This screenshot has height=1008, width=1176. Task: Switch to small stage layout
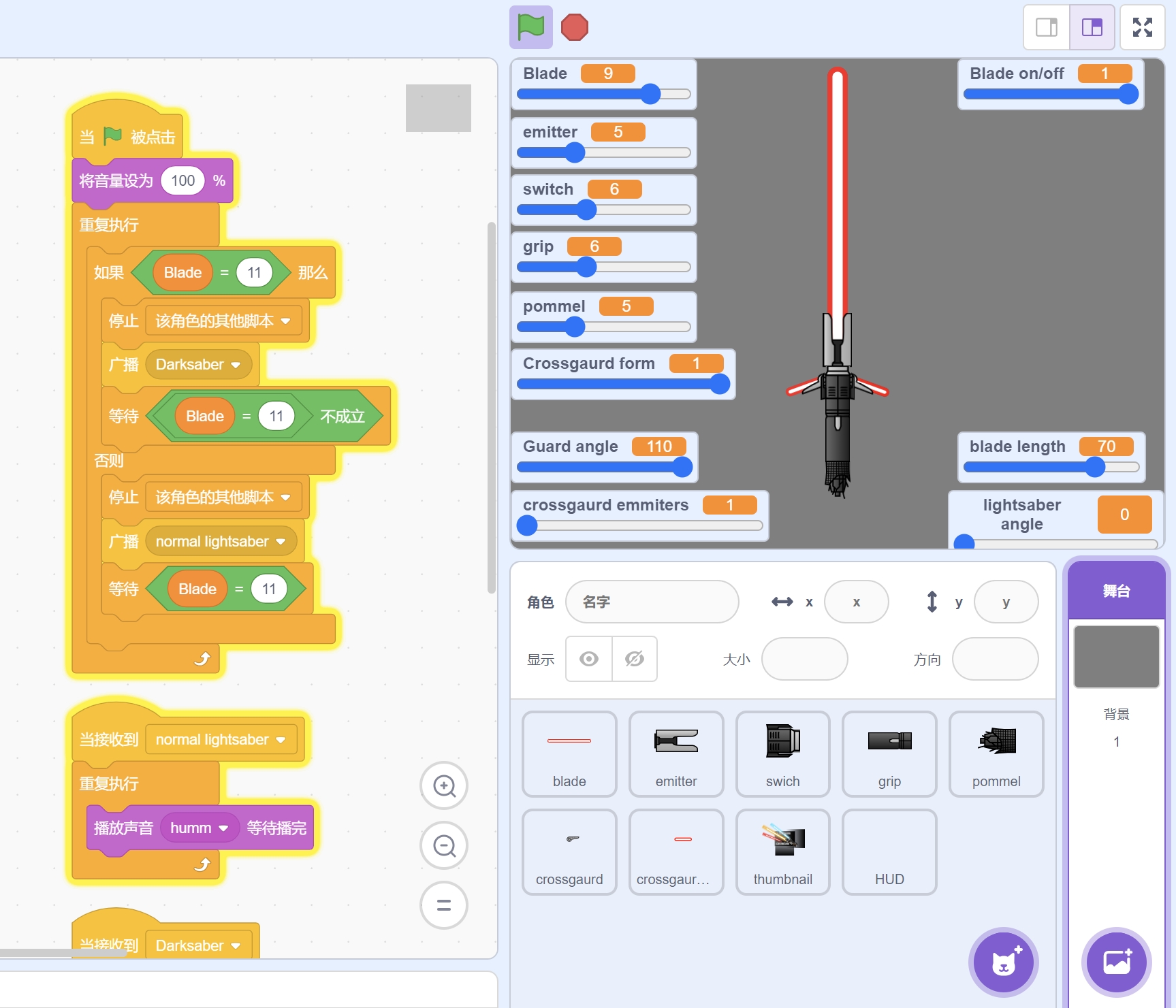click(x=1047, y=27)
